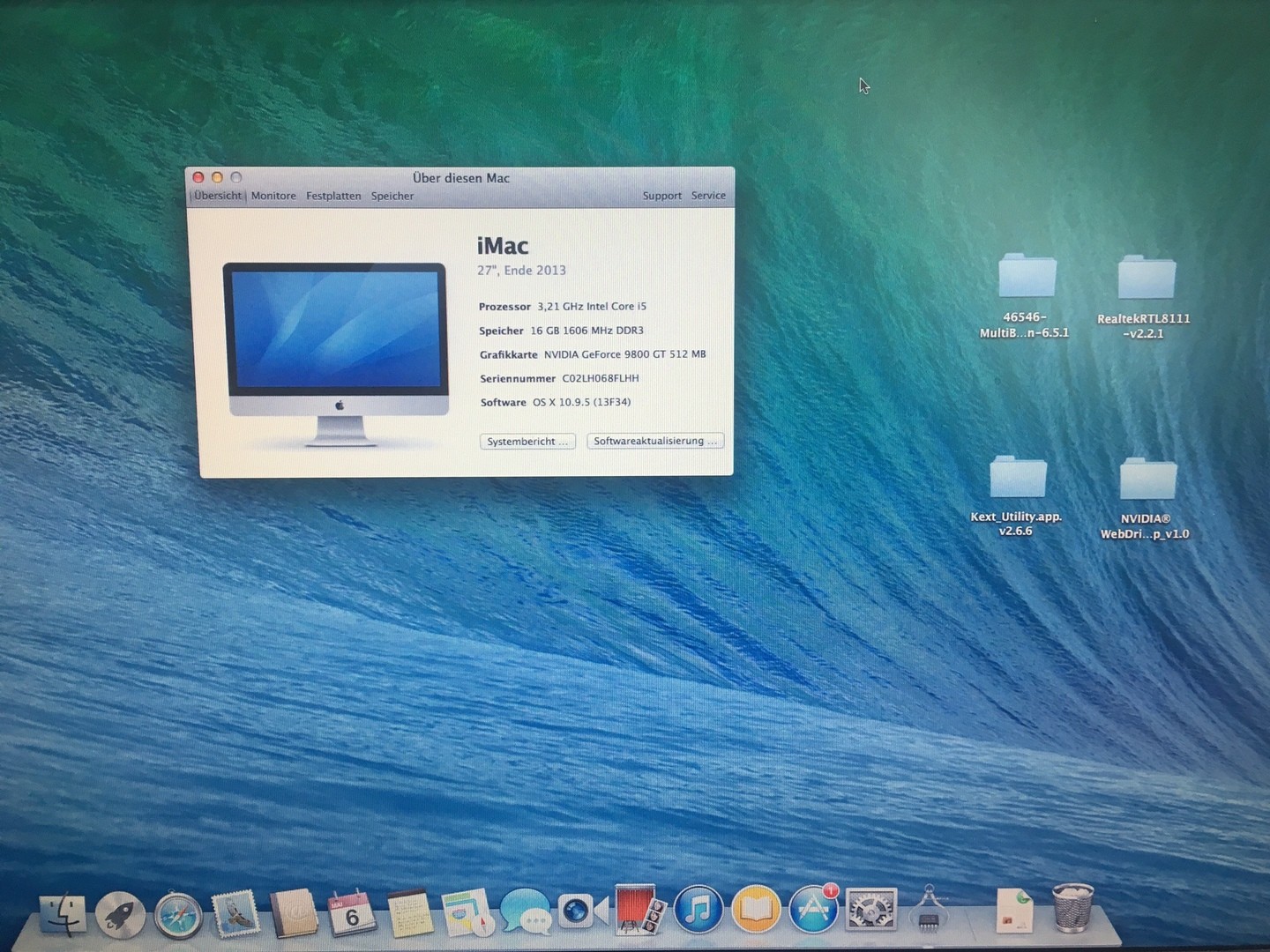Open the Trash in dock
The height and width of the screenshot is (952, 1270).
pos(1072,909)
